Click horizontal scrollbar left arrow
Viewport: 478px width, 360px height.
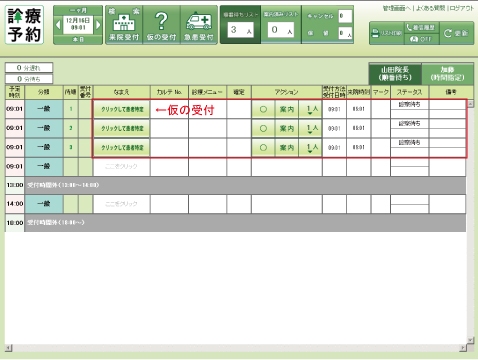pyautogui.click(x=9, y=348)
